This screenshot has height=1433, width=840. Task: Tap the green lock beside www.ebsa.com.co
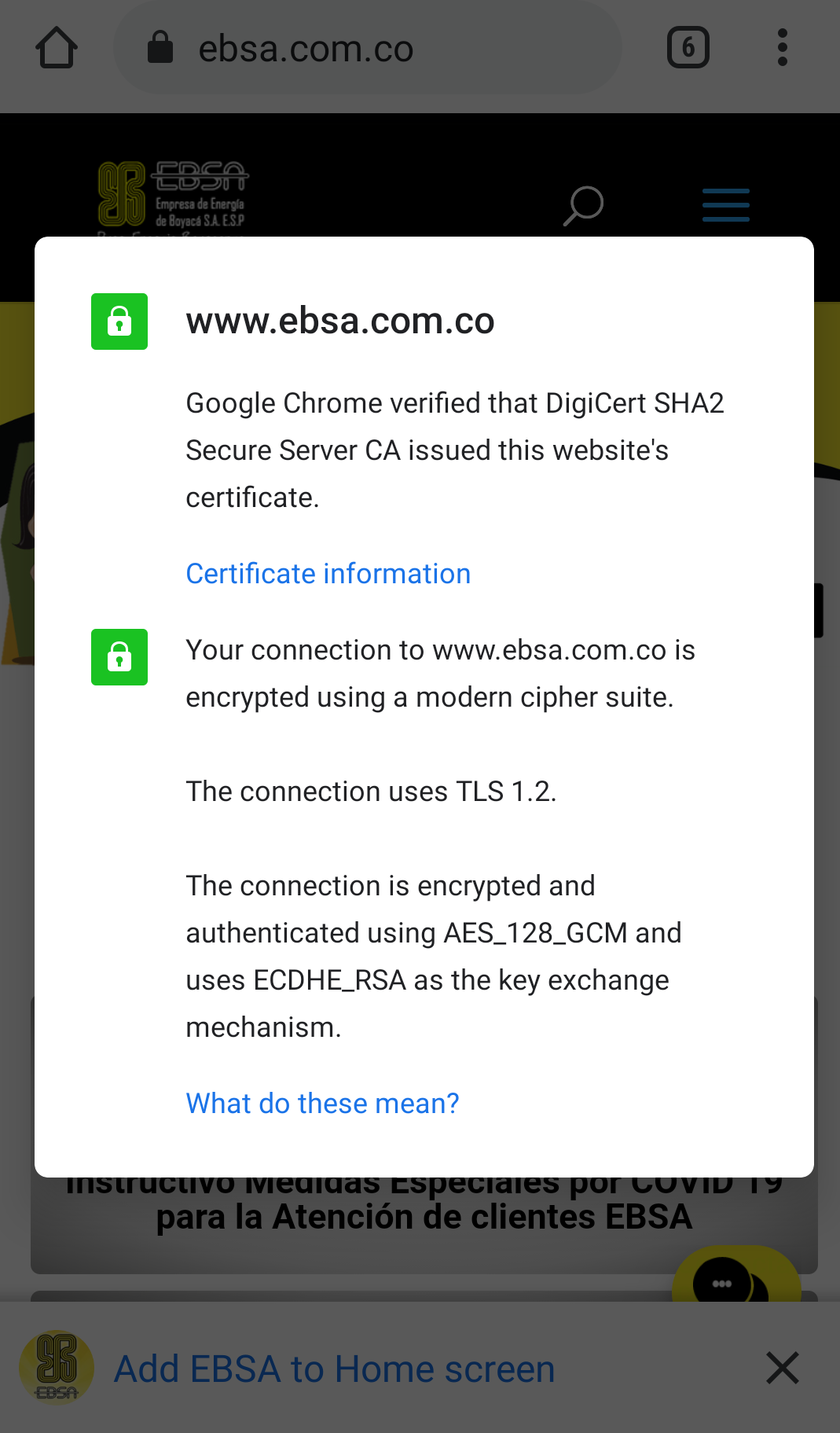[x=119, y=322]
